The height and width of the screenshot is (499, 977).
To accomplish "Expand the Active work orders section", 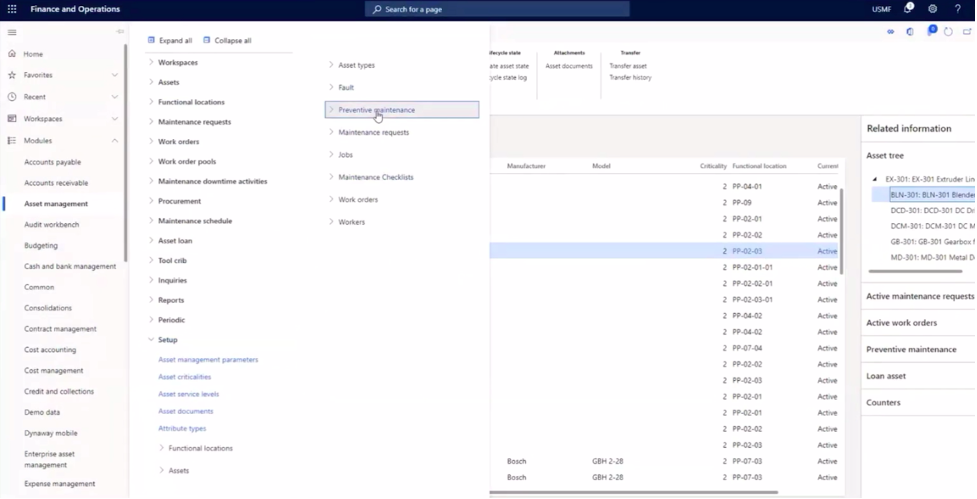I will 901,323.
